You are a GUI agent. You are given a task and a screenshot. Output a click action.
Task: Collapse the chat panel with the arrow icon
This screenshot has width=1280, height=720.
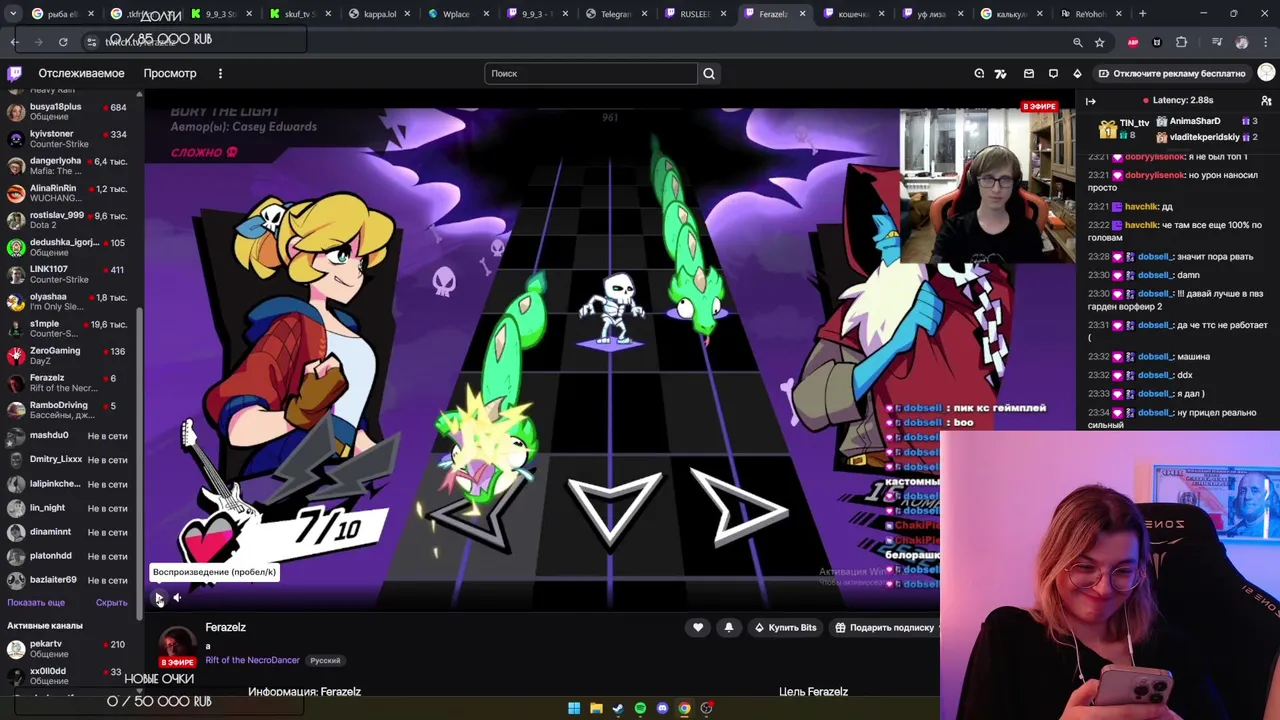click(x=1091, y=101)
